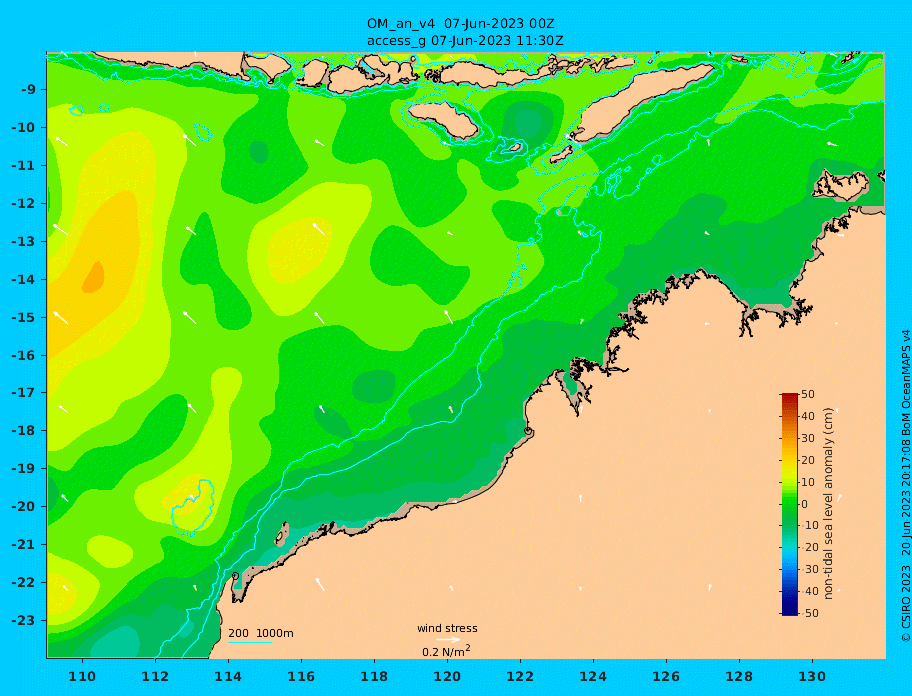Click the 50 value at colorbar top
Screen dimensions: 912x696
click(808, 394)
